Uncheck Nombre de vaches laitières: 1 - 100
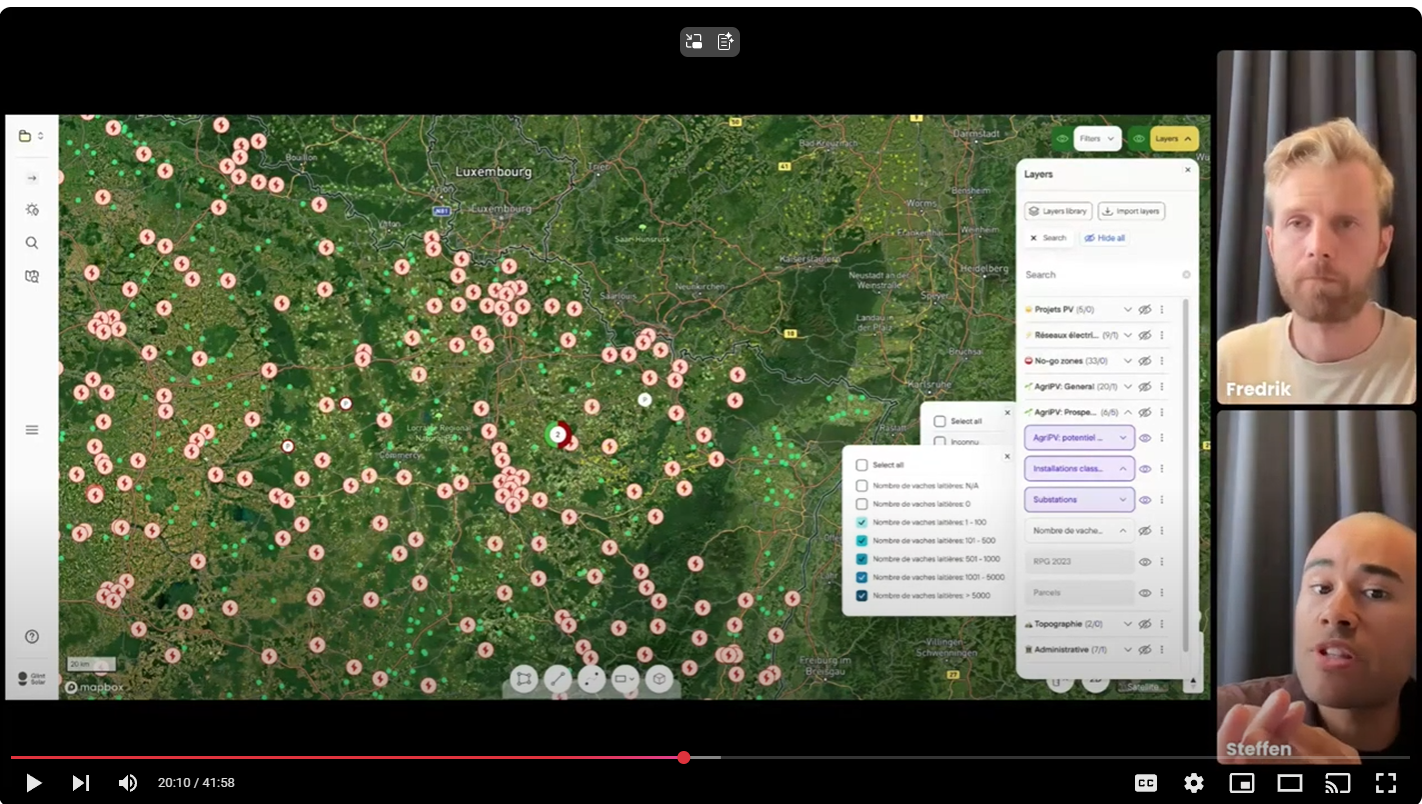Image resolution: width=1422 pixels, height=804 pixels. (x=862, y=523)
